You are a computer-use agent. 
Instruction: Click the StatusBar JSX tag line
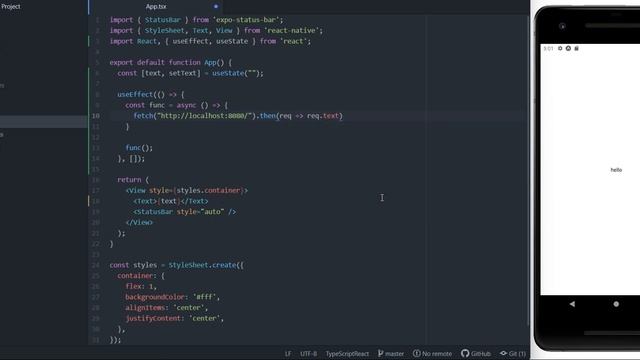click(x=184, y=212)
